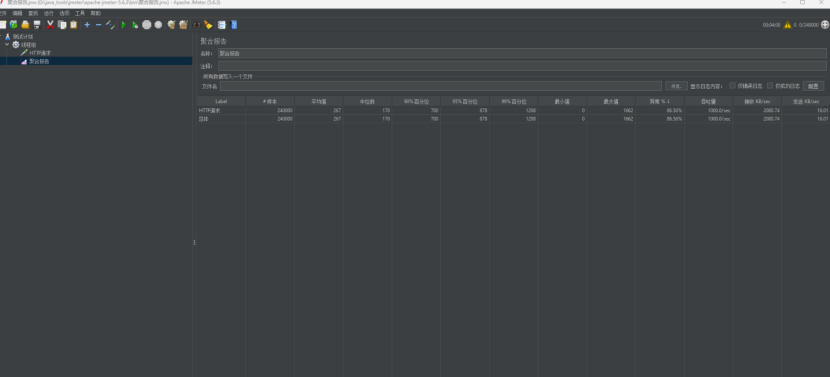Sort by the 95% percentile column header
This screenshot has width=830, height=377.
pos(465,101)
